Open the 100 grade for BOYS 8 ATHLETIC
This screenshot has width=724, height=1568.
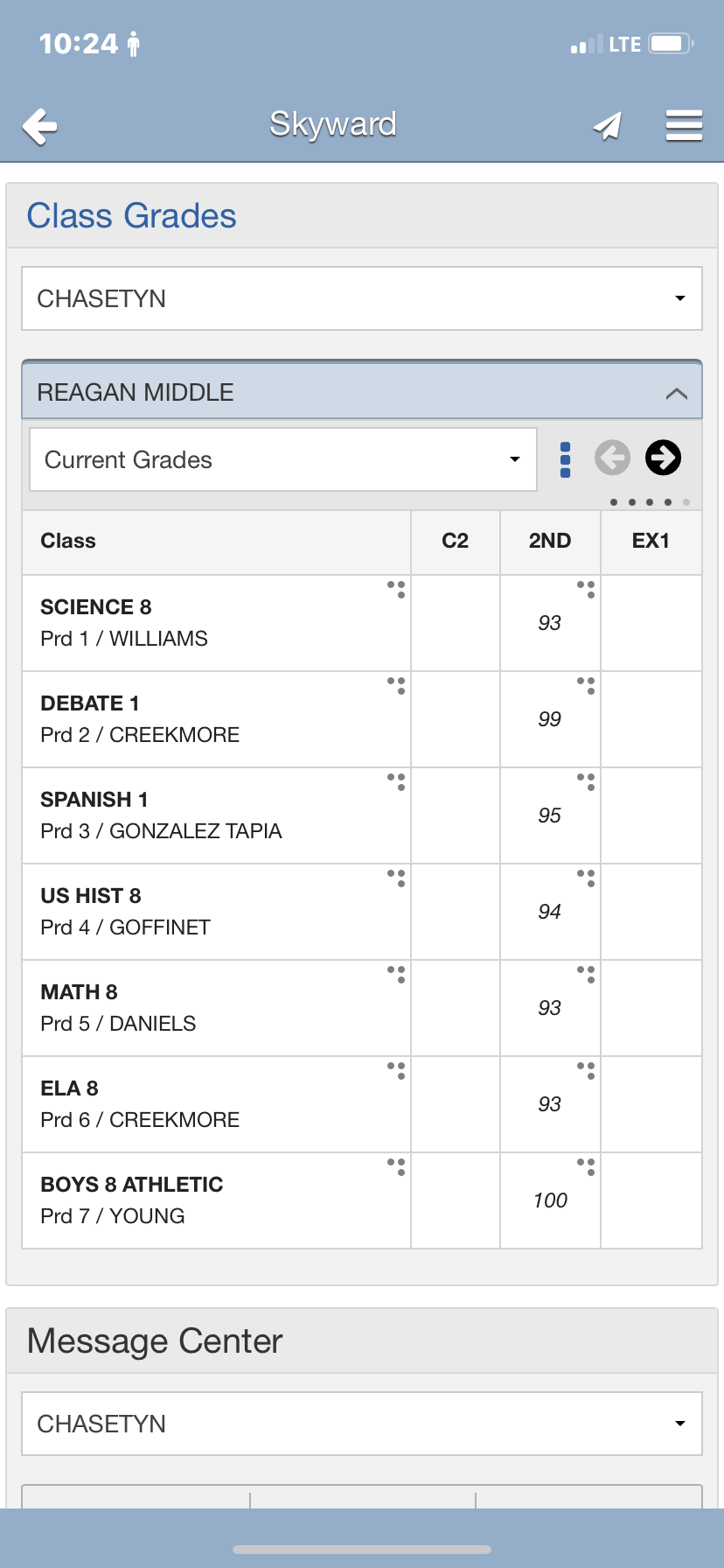tap(550, 1200)
